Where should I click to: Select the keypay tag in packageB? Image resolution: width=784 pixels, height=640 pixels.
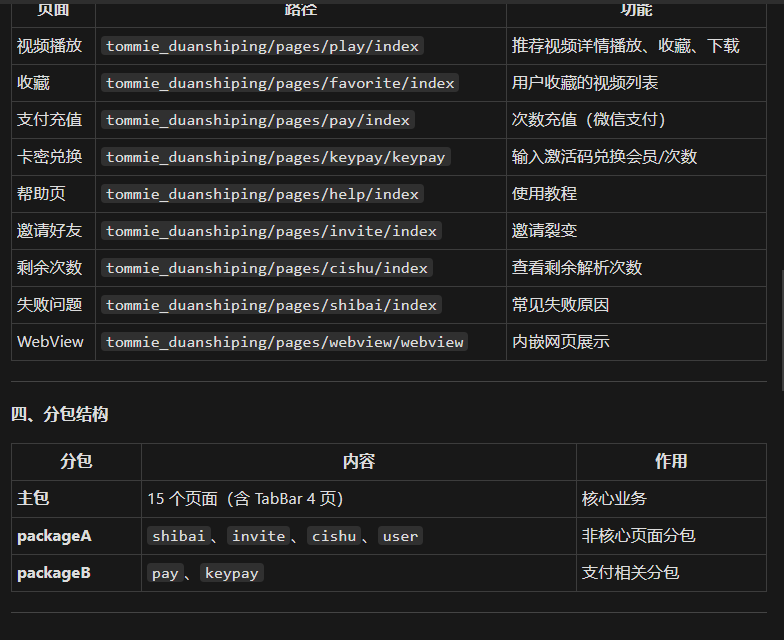232,573
